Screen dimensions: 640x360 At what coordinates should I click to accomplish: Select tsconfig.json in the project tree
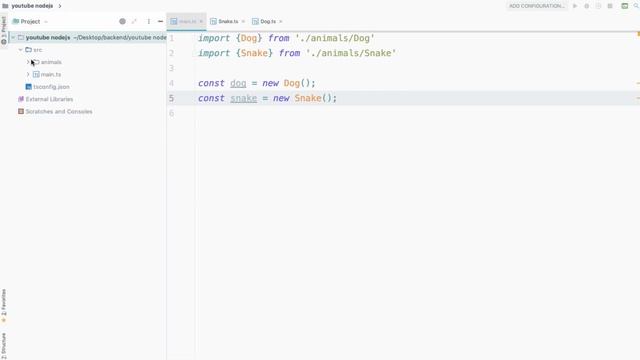tap(51, 87)
